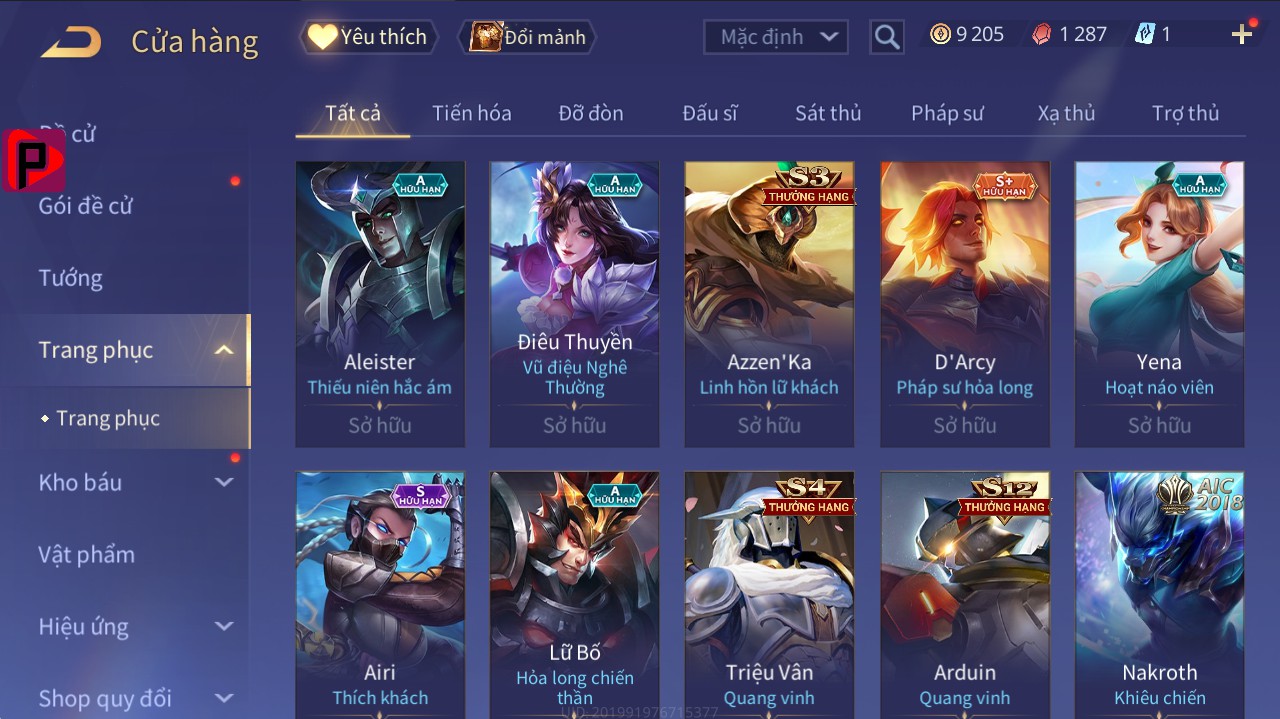Open the Nakroth Khiêu chiến skin card
This screenshot has width=1280, height=719.
tap(1160, 594)
